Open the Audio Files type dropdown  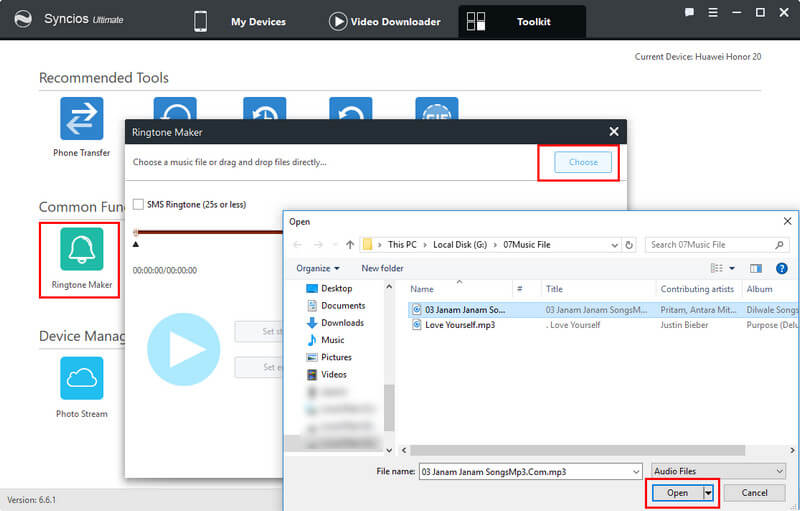tap(779, 471)
